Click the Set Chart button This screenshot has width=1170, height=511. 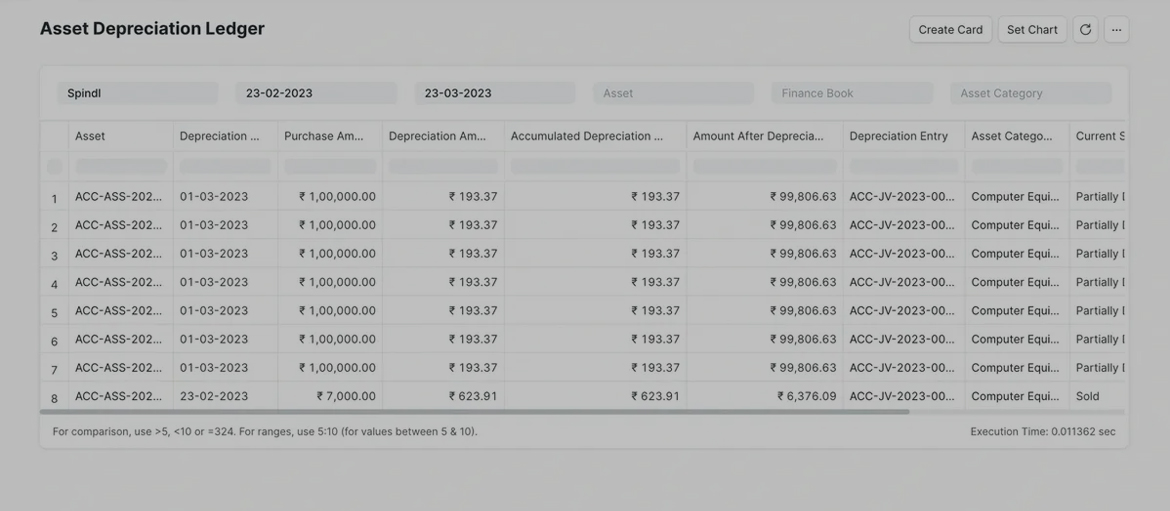[1031, 30]
